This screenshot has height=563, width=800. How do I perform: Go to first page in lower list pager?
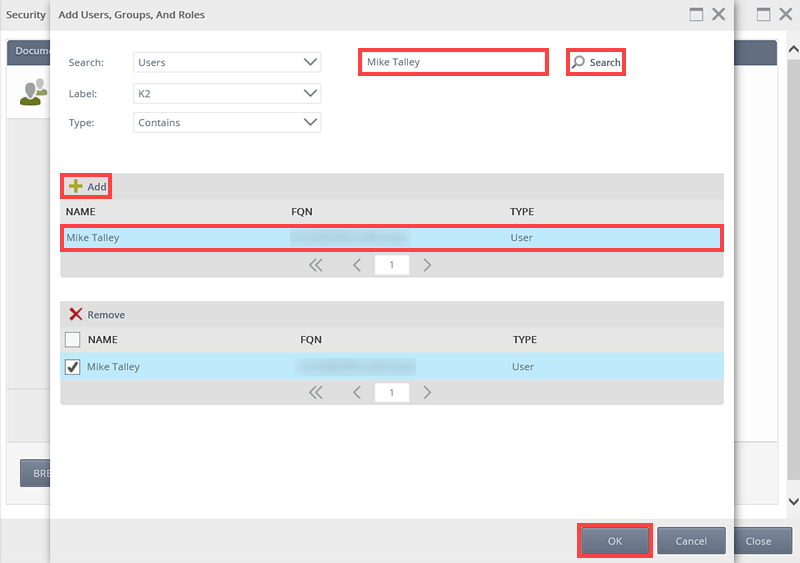(x=316, y=393)
